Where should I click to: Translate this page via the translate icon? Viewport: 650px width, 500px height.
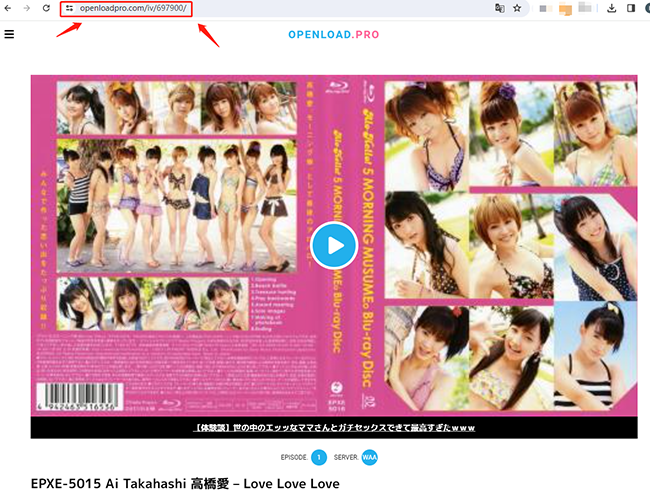[500, 8]
